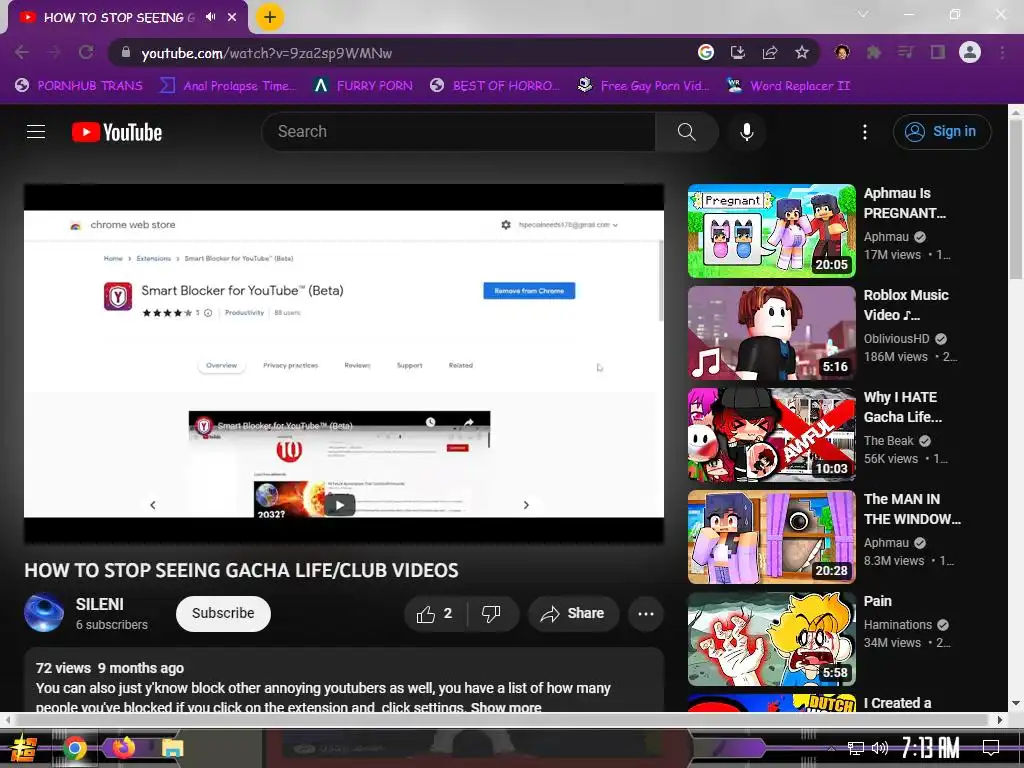Click the Share button under the video
The height and width of the screenshot is (768, 1024).
pyautogui.click(x=573, y=614)
